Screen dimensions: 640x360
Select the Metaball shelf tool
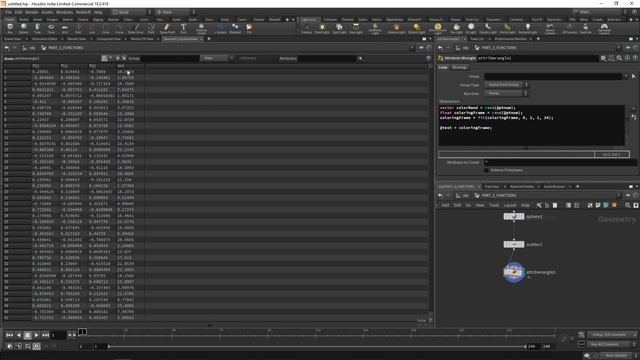click(235, 28)
